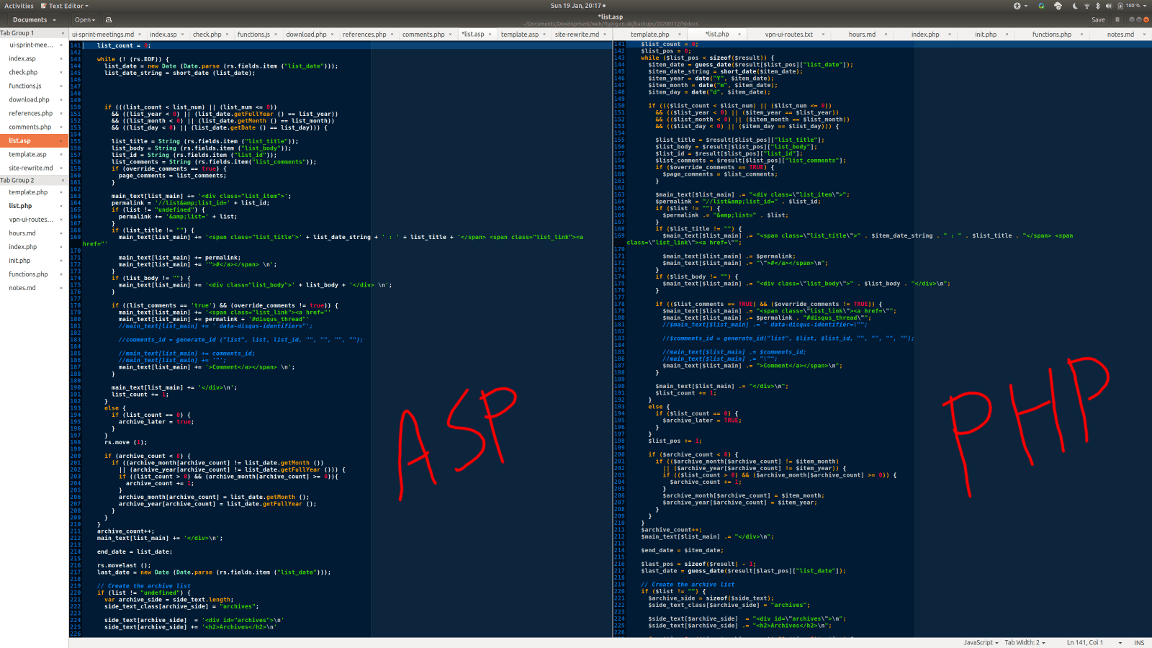Open the JavaScript language selector in status bar
This screenshot has width=1152, height=648.
980,643
